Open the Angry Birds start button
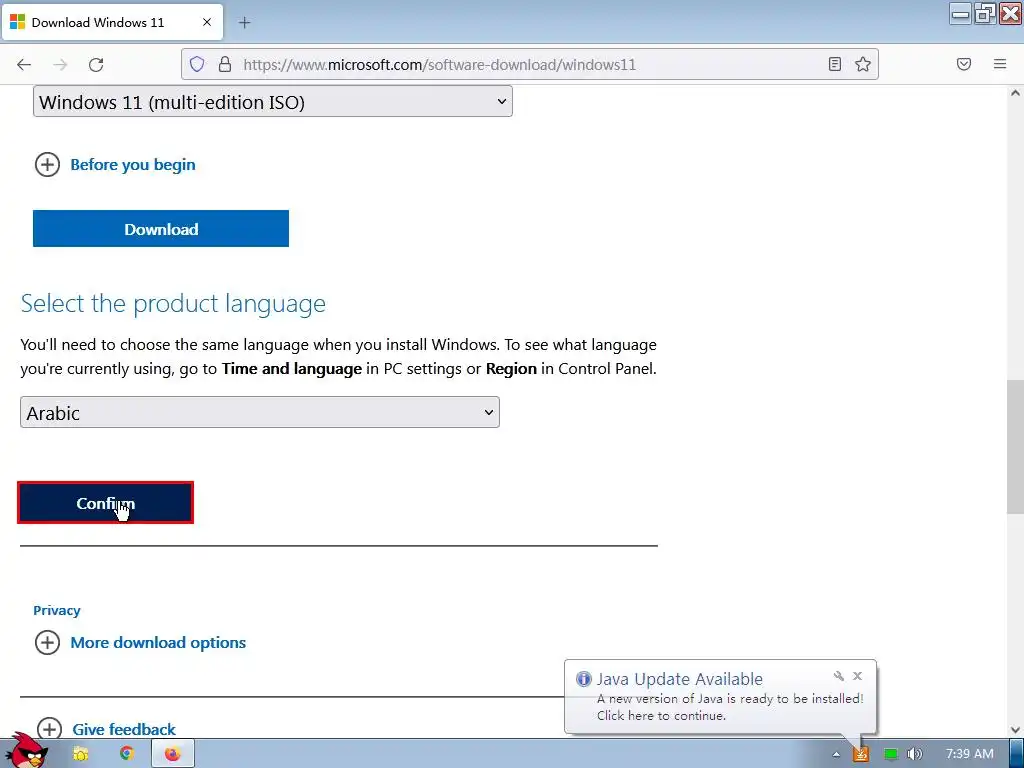 [x=26, y=751]
